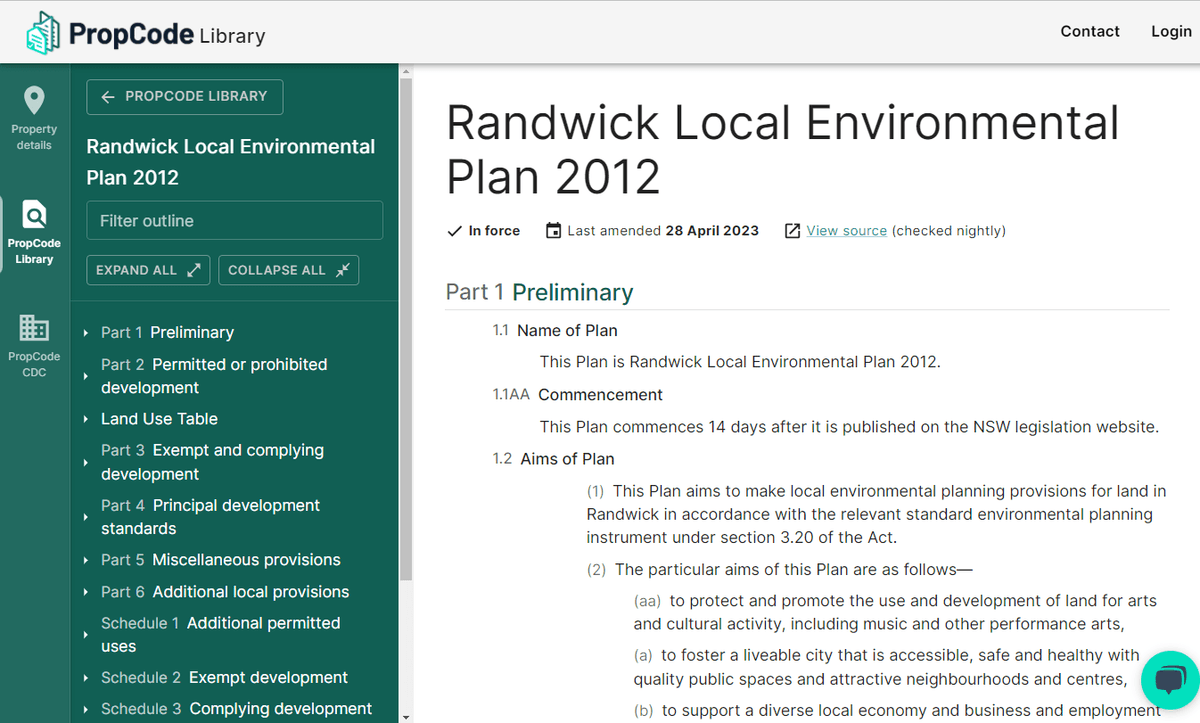The width and height of the screenshot is (1200, 723).
Task: Go back via PropCode Library button
Action: coord(185,97)
